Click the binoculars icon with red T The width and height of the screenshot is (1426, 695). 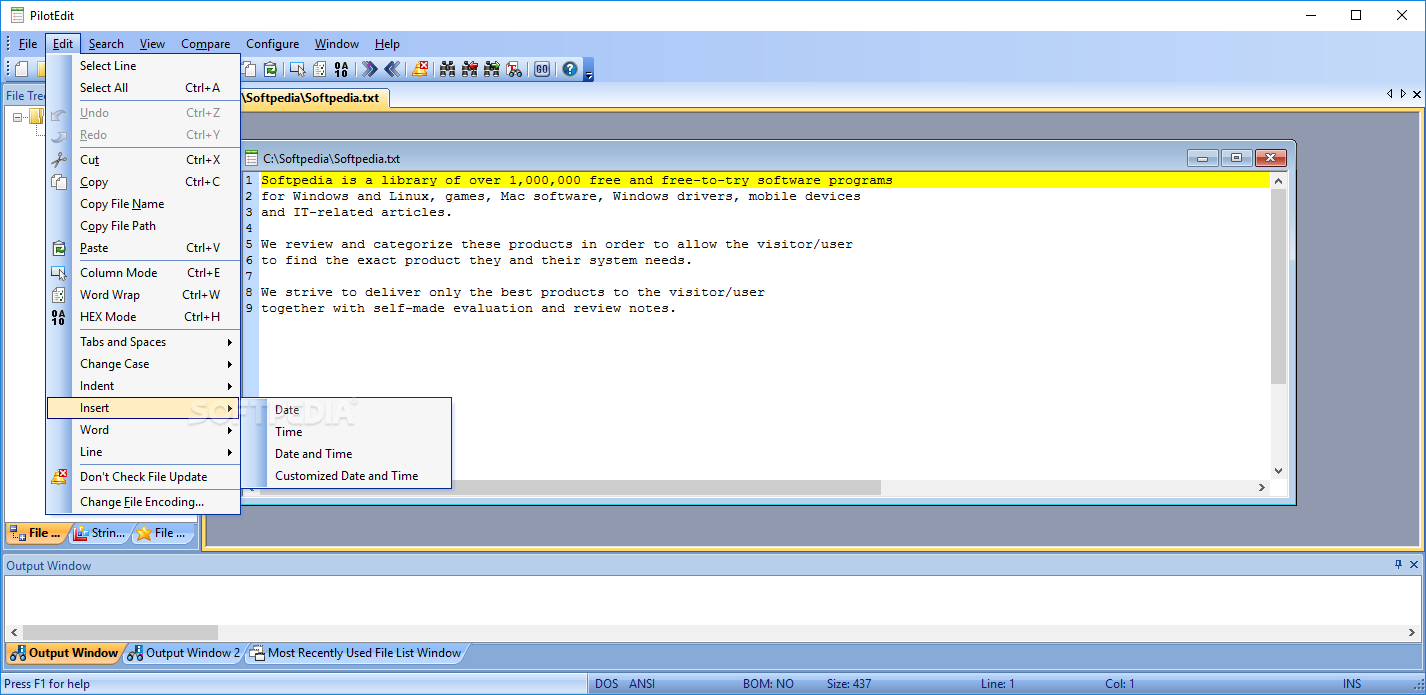point(514,69)
